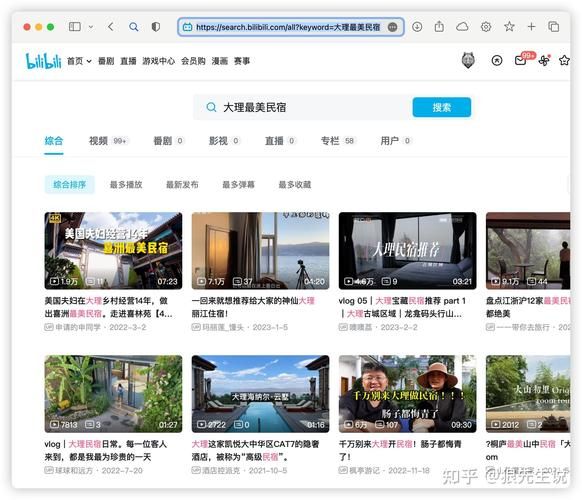Open favorites star icon in bilibili header

coord(564,61)
